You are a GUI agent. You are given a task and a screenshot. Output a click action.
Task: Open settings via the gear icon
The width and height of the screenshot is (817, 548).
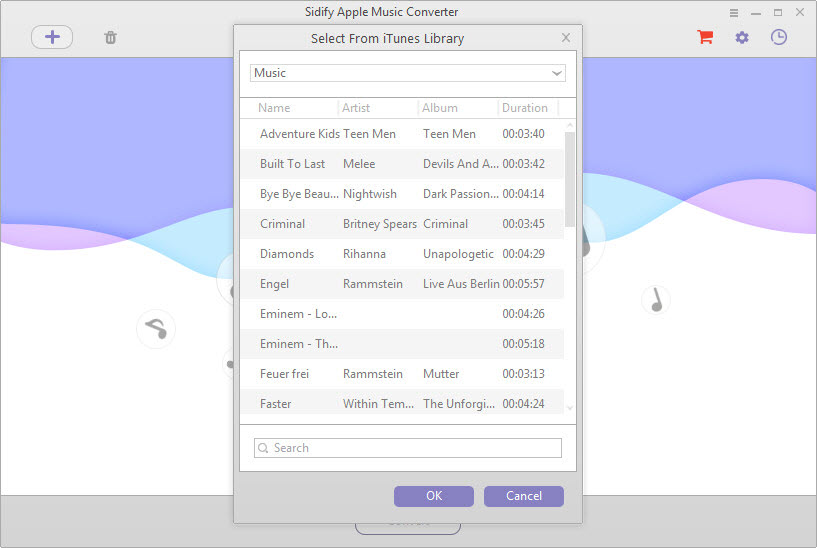(x=742, y=38)
